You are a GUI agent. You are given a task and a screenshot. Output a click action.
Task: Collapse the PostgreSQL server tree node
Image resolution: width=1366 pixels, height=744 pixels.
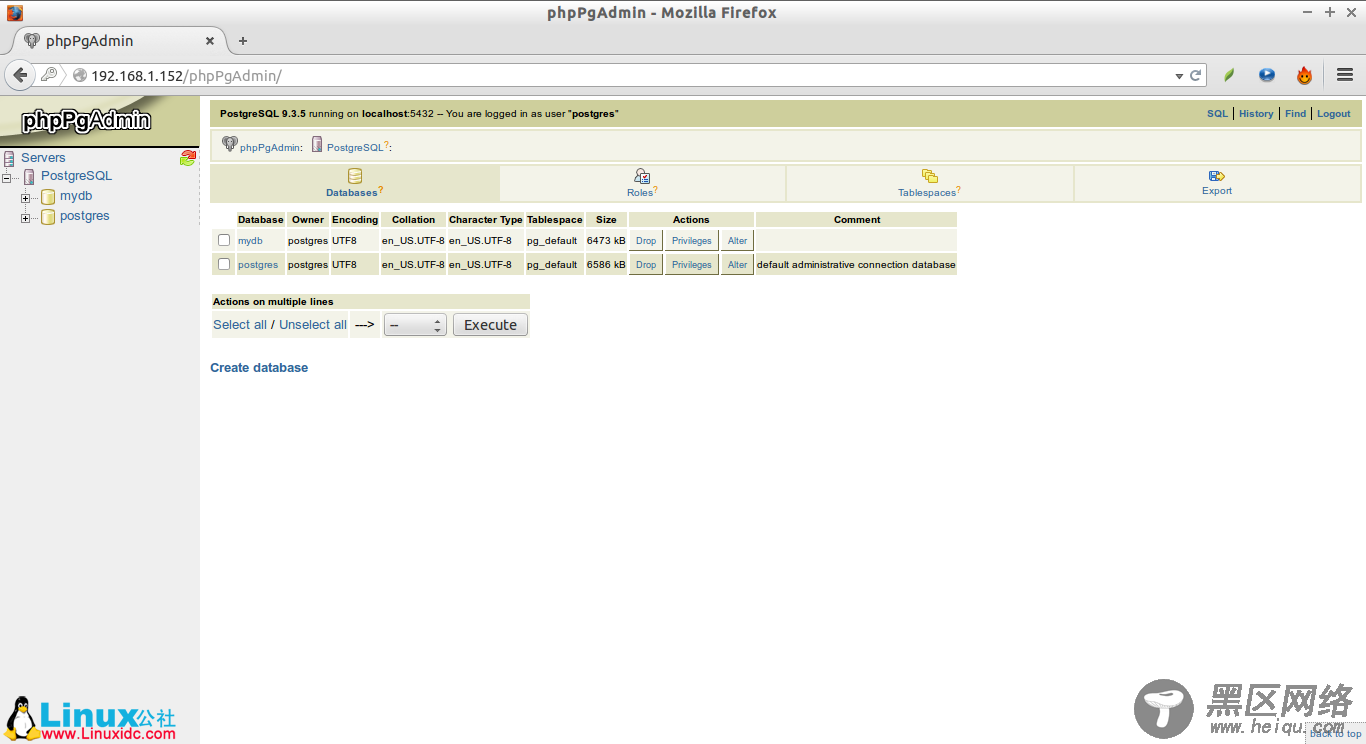(5, 178)
